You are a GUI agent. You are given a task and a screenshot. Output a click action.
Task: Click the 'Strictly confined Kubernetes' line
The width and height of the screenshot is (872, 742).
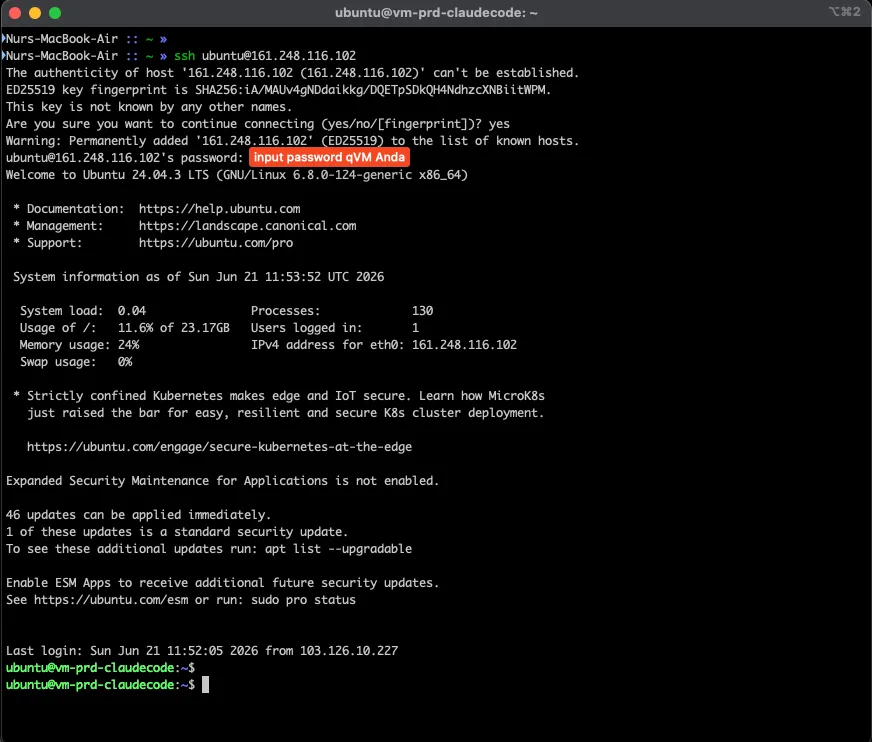click(x=279, y=396)
